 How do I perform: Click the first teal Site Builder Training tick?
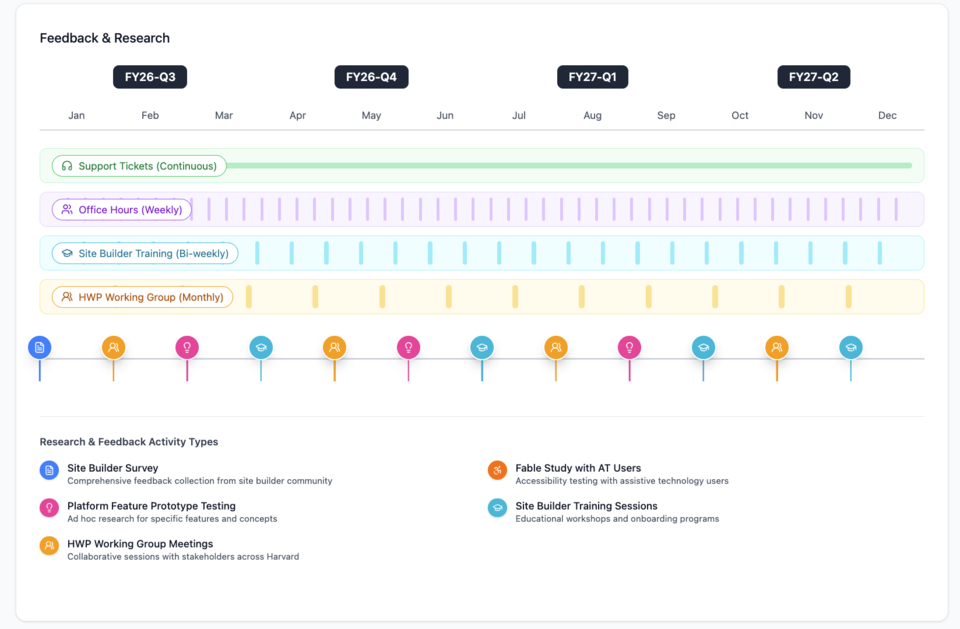pyautogui.click(x=257, y=253)
